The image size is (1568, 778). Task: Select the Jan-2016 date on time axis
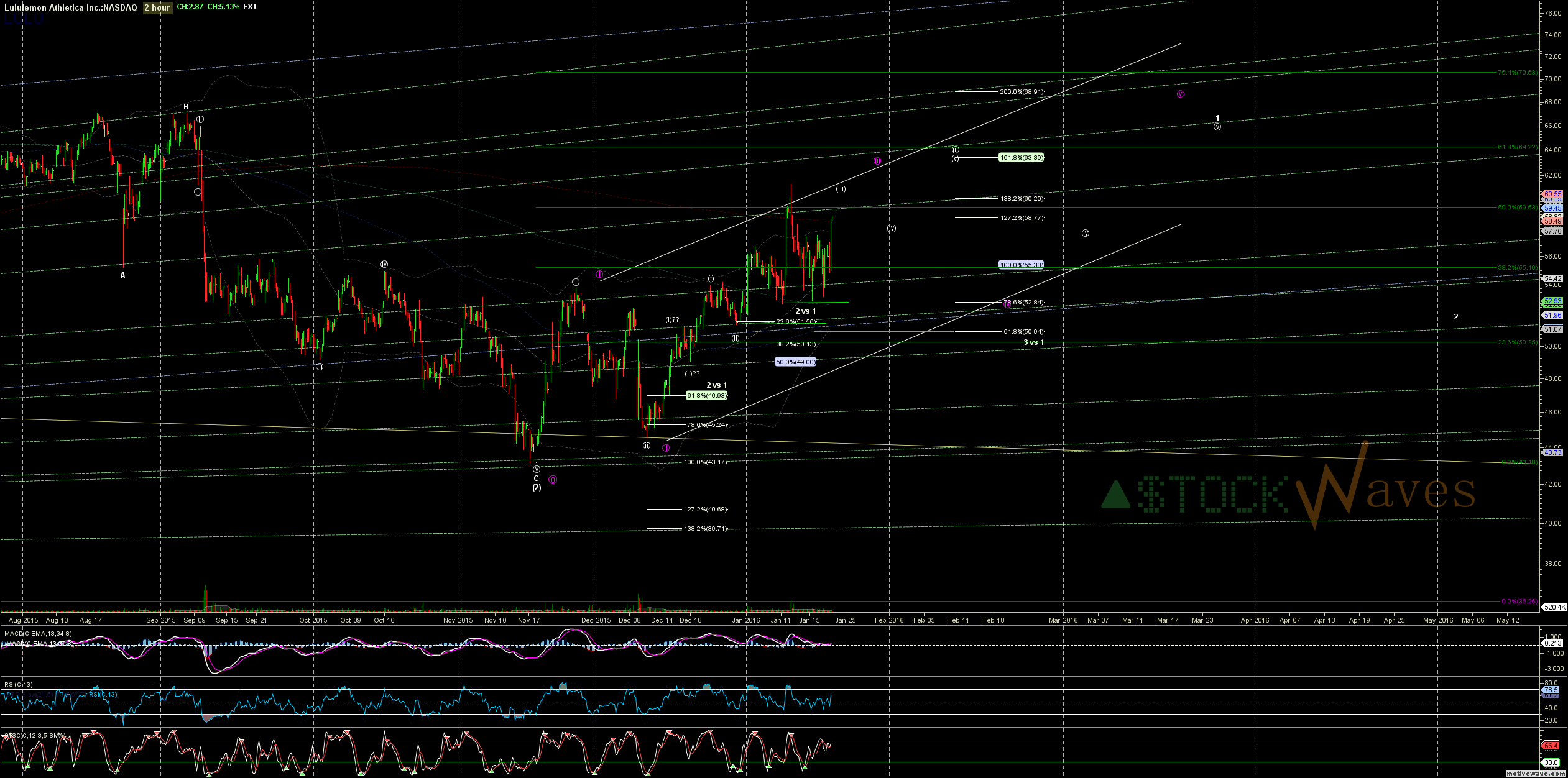[x=745, y=620]
